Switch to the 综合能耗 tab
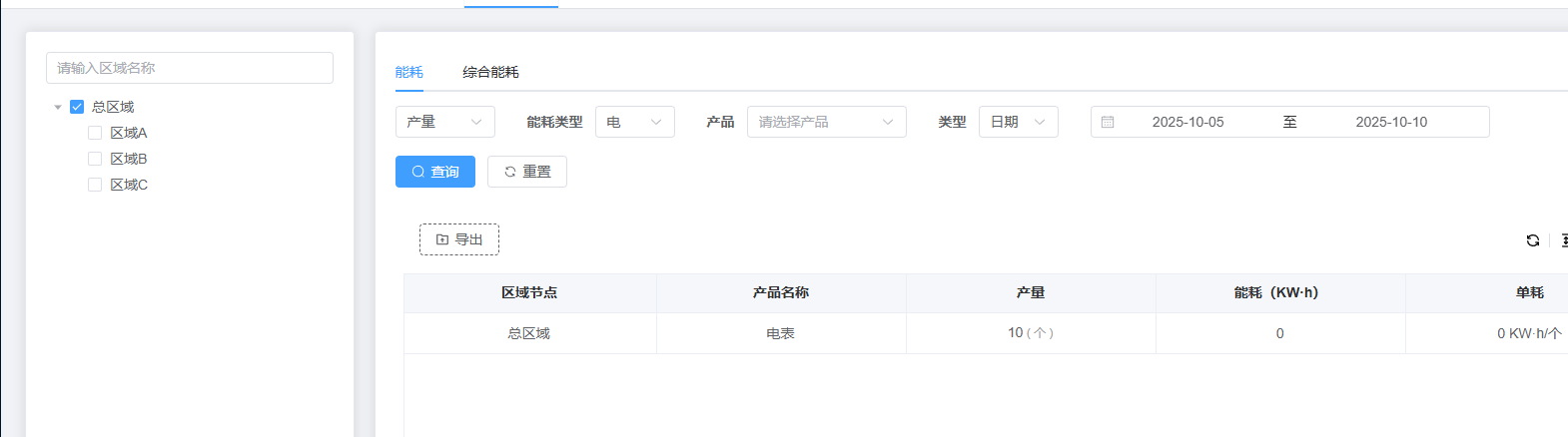This screenshot has height=437, width=1568. point(490,72)
